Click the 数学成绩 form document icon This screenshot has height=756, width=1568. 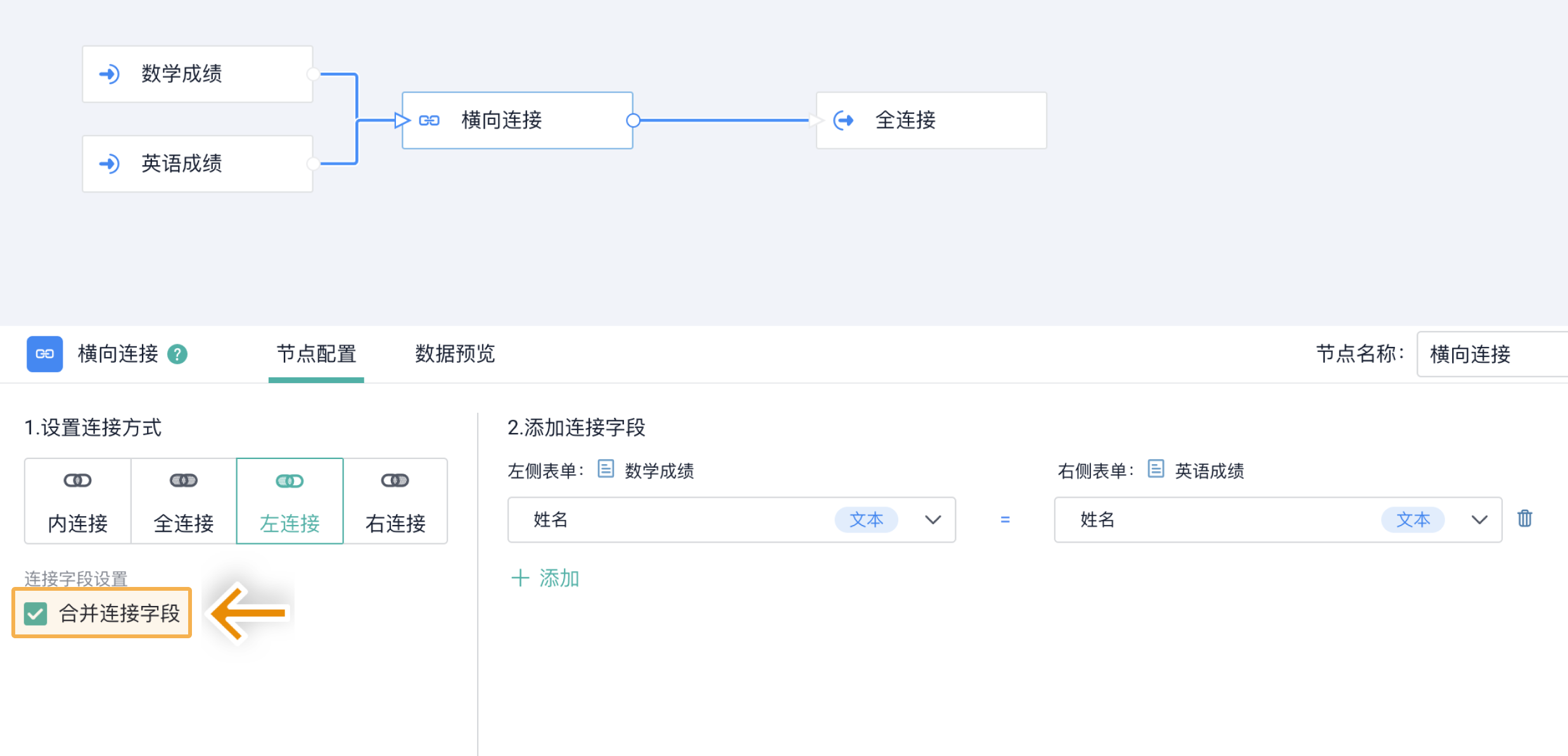coord(606,469)
